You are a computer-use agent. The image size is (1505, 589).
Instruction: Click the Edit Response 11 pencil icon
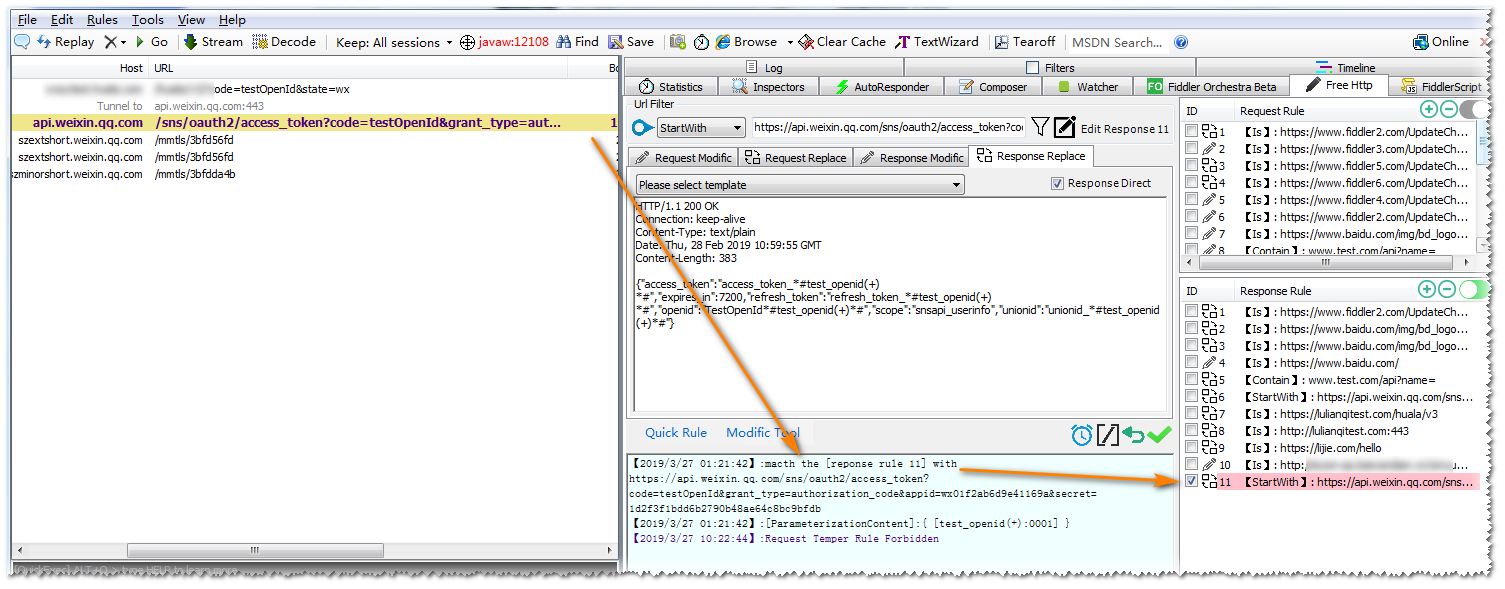click(x=1065, y=127)
